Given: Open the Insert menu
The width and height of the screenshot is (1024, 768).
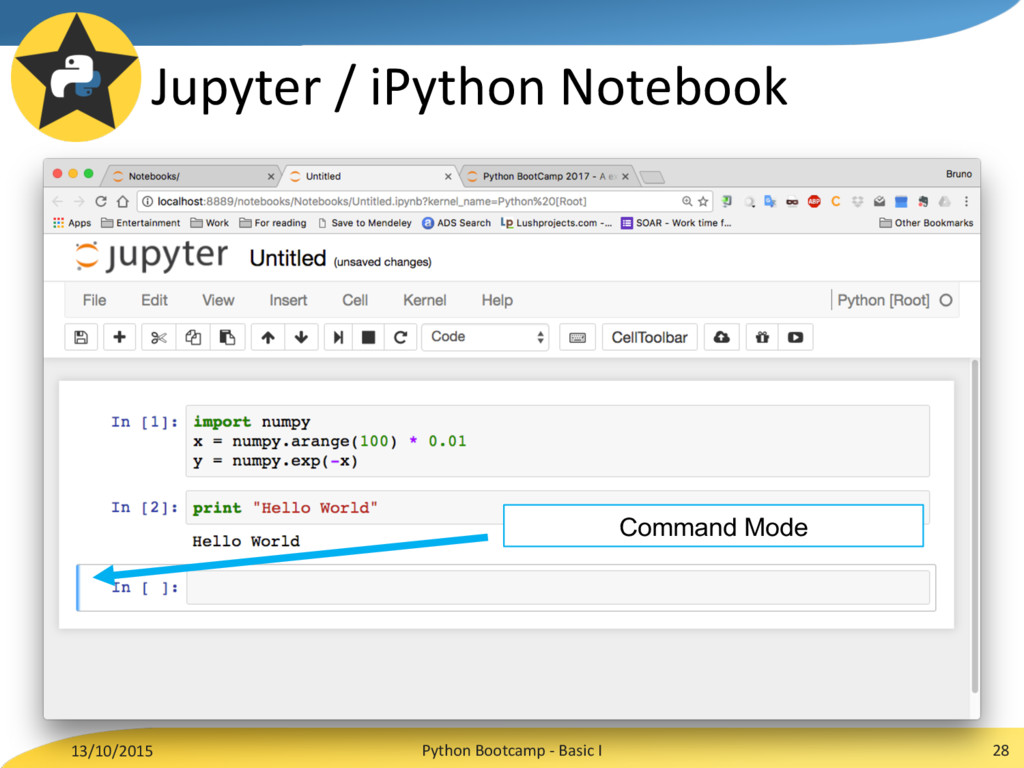Looking at the screenshot, I should (x=288, y=300).
